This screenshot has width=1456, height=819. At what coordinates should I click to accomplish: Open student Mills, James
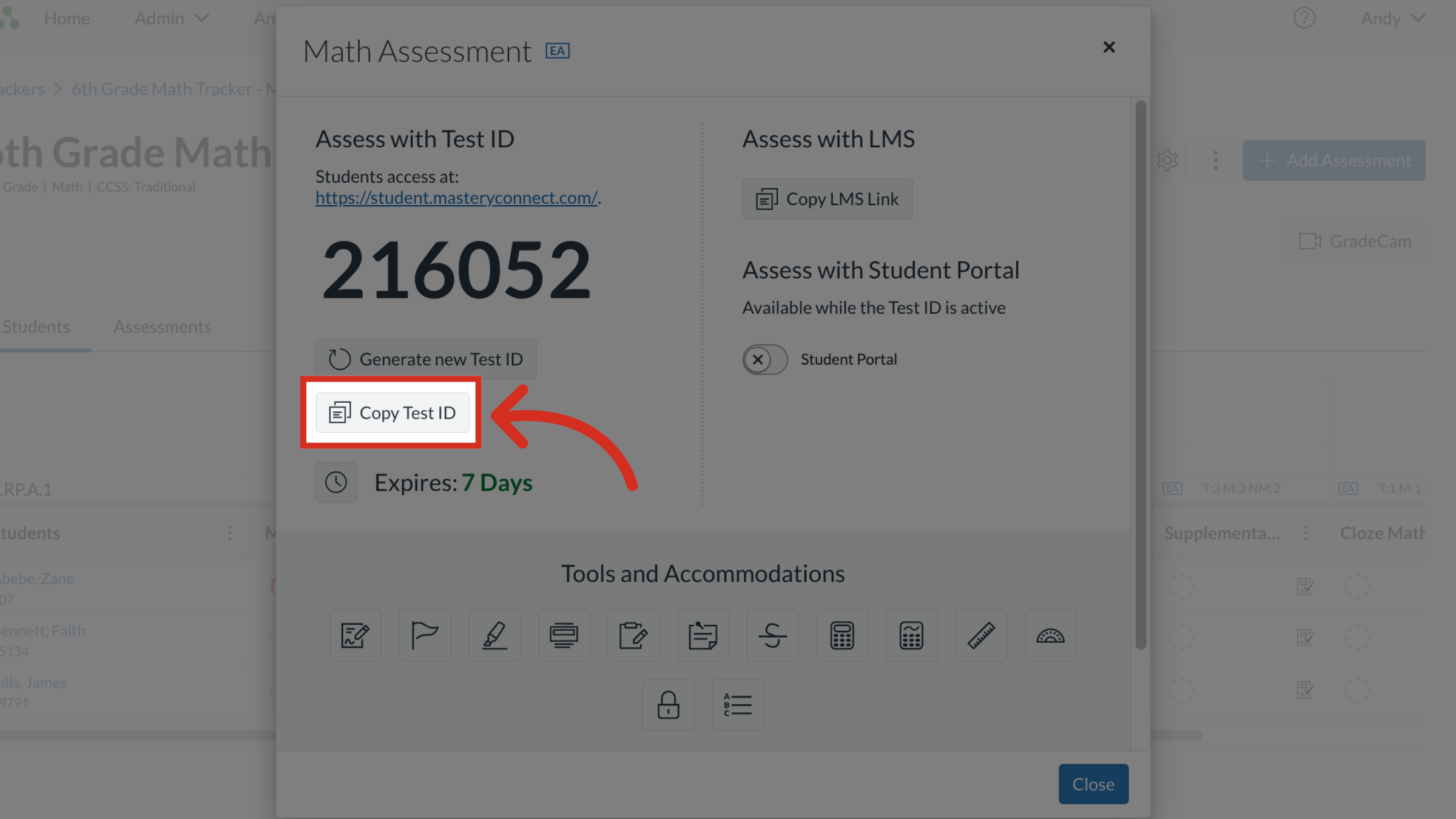coord(33,682)
